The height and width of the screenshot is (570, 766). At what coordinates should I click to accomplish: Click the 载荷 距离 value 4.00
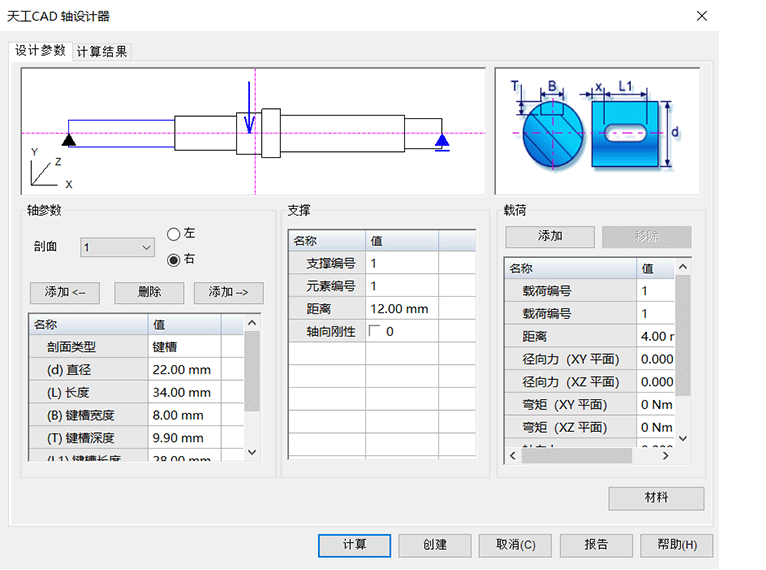pyautogui.click(x=656, y=337)
